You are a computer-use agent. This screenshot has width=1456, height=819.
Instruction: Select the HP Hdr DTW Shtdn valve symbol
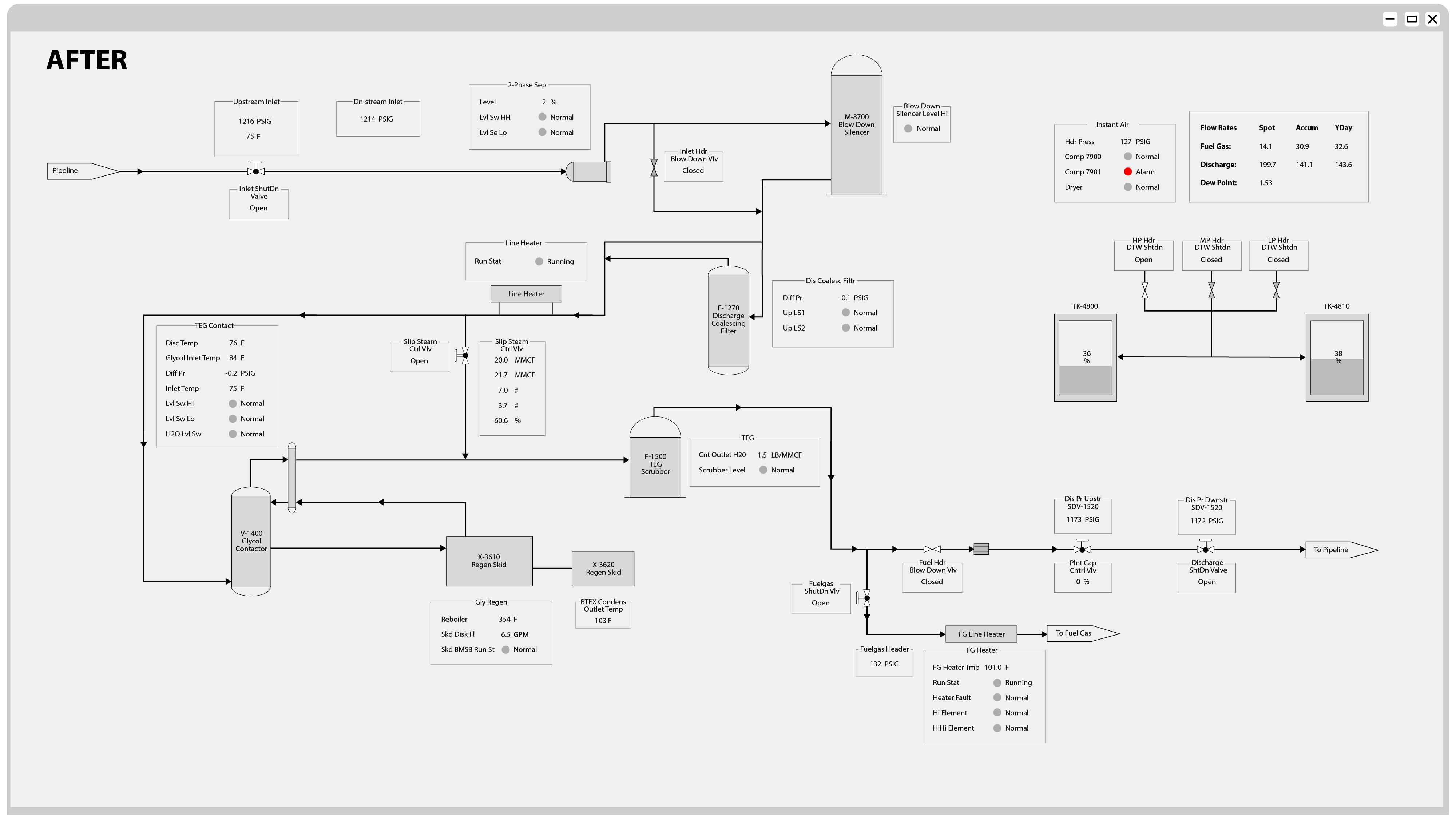point(1144,290)
